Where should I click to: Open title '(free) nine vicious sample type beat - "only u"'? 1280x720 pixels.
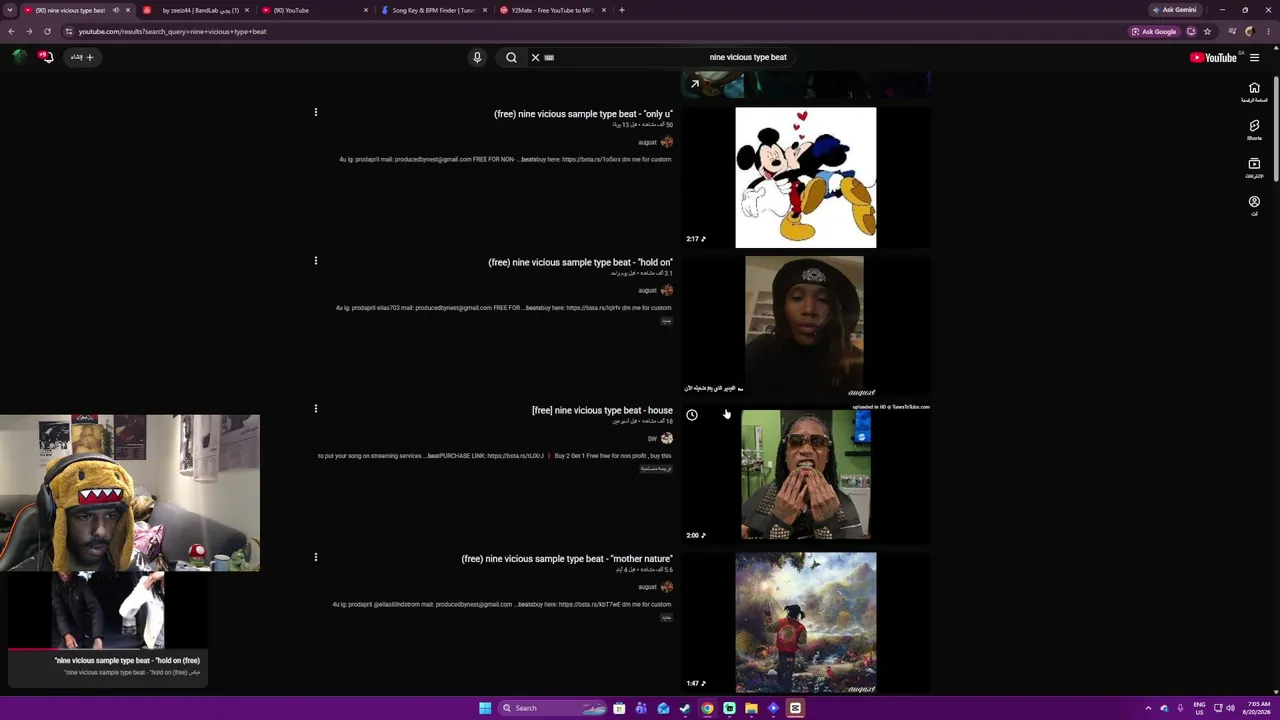tap(583, 114)
